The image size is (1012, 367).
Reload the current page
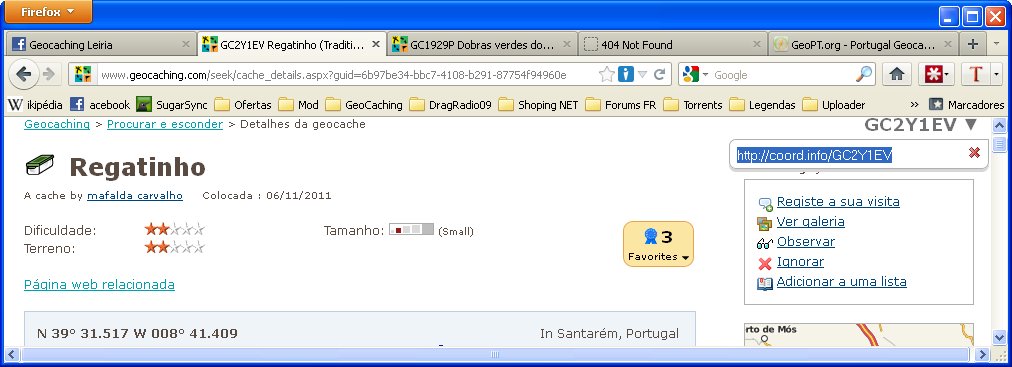coord(659,75)
